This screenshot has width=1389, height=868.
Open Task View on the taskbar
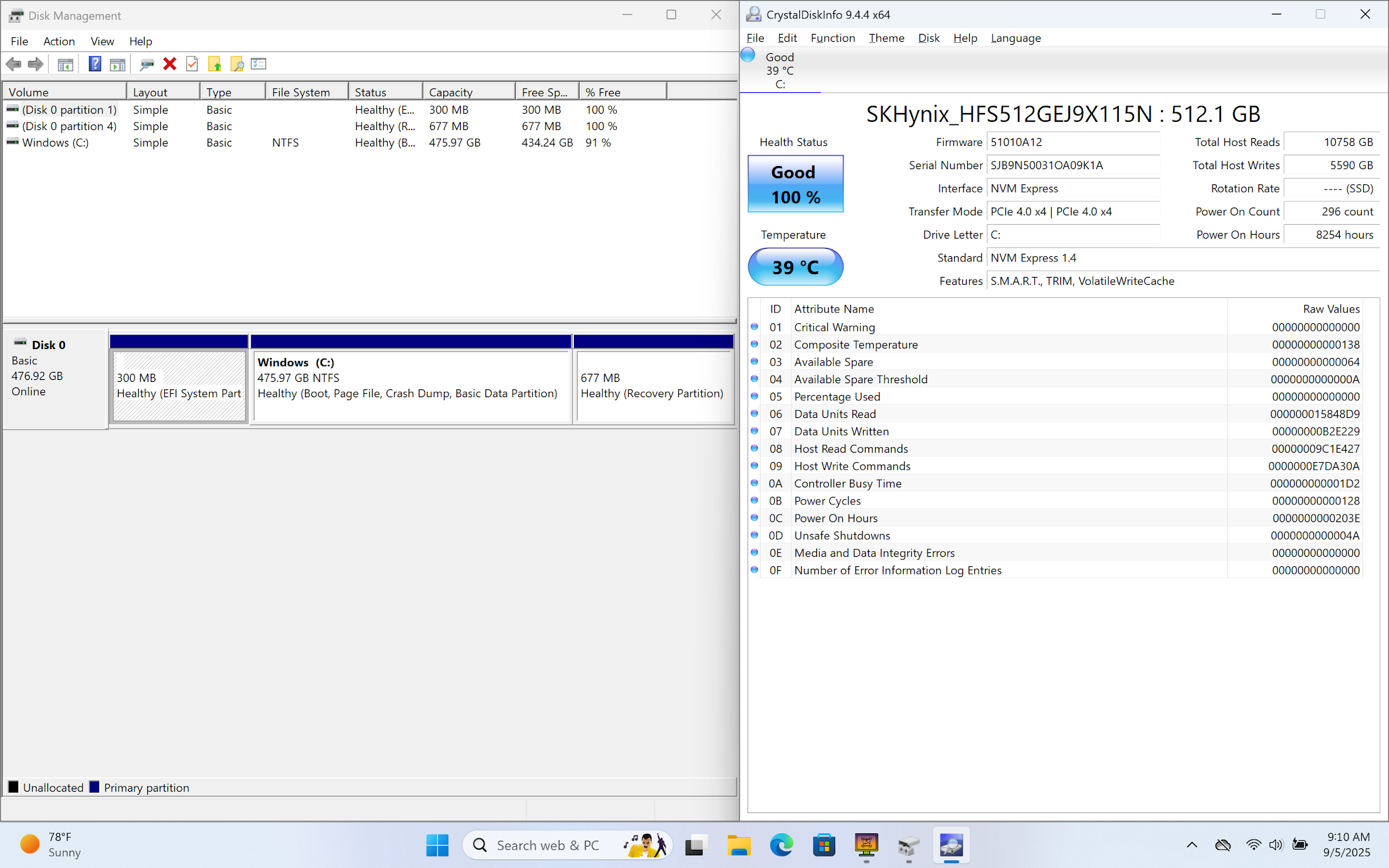point(694,845)
